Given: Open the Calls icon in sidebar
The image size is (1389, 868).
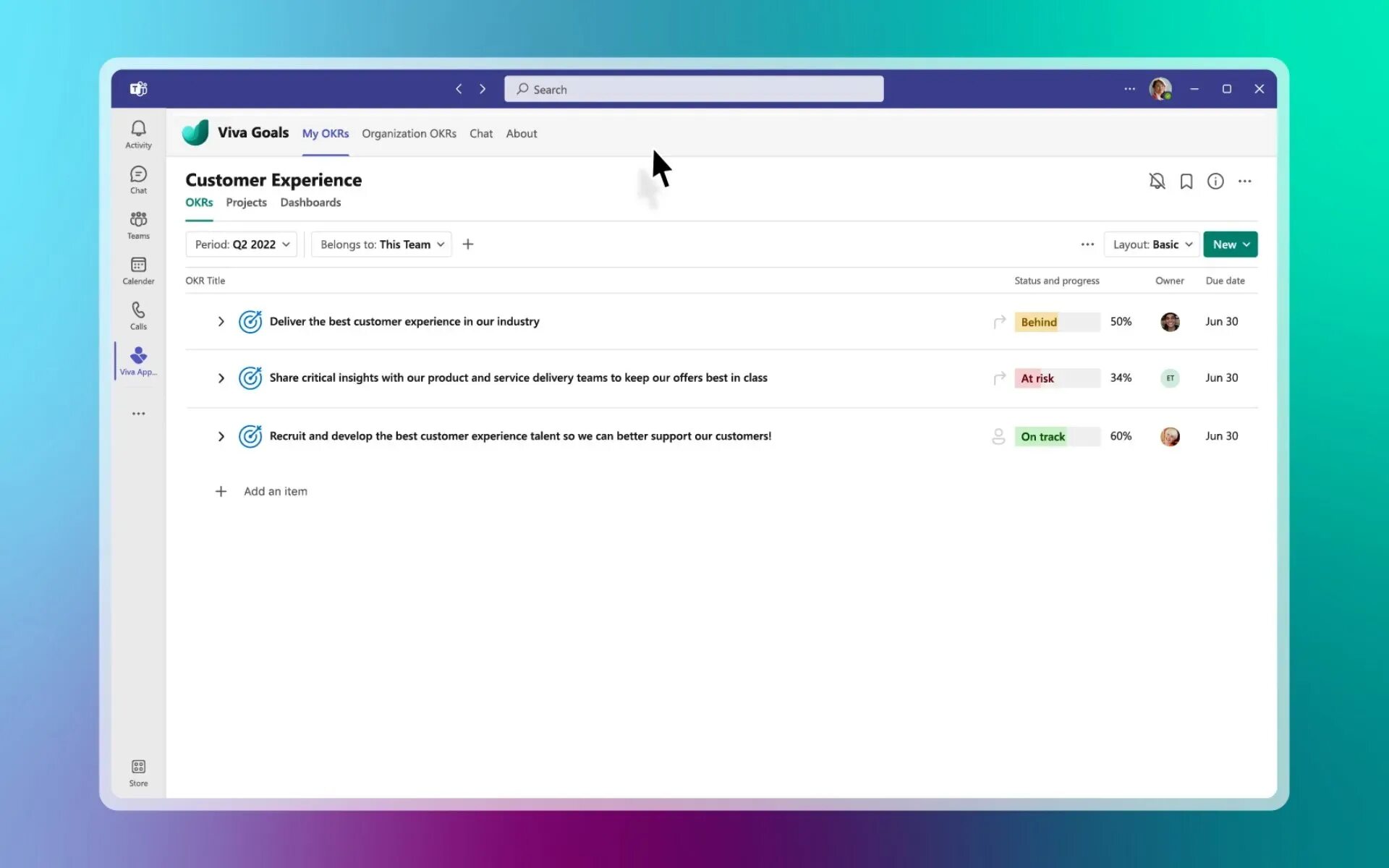Looking at the screenshot, I should (x=138, y=315).
